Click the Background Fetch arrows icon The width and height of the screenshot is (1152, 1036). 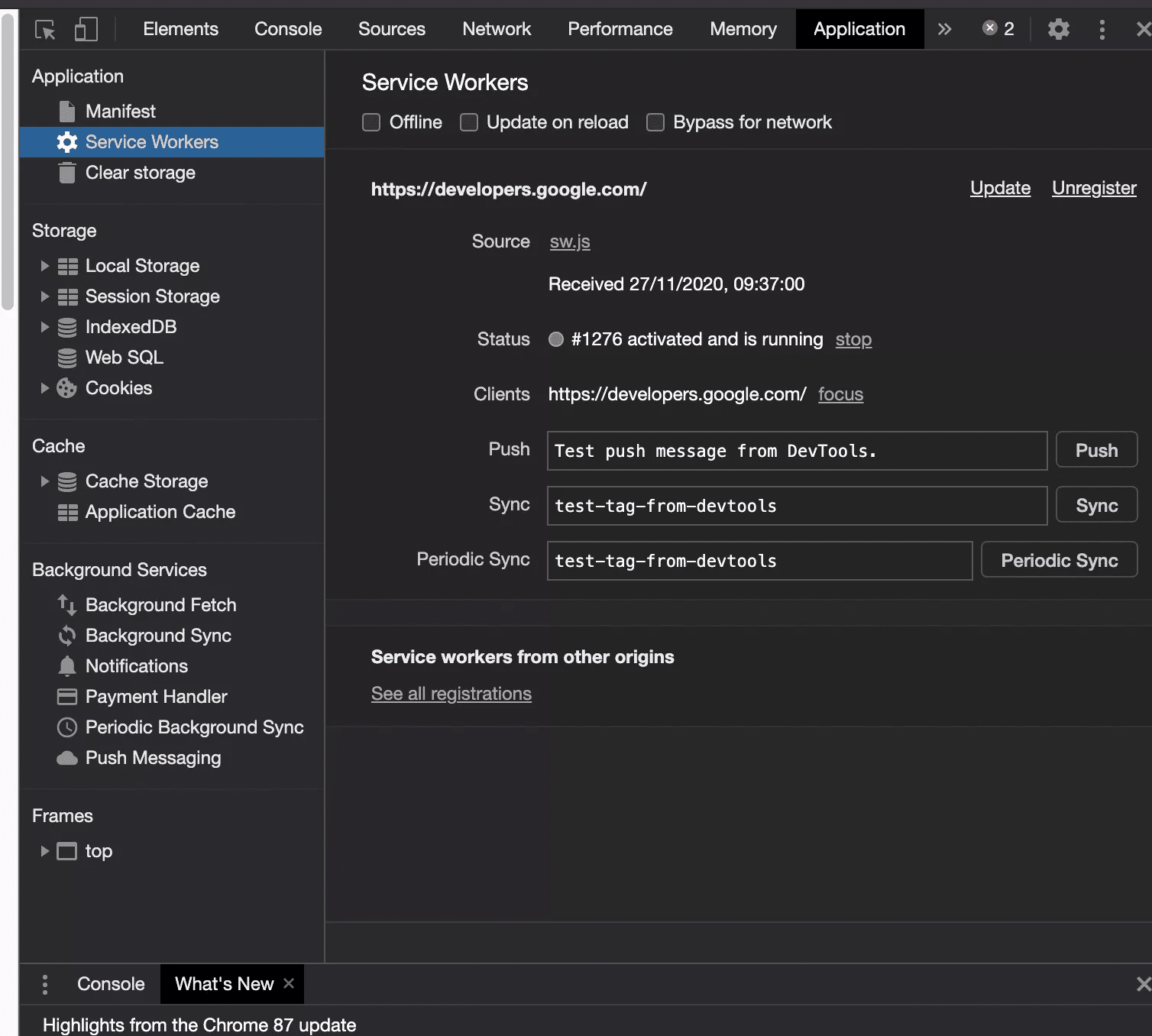click(67, 605)
